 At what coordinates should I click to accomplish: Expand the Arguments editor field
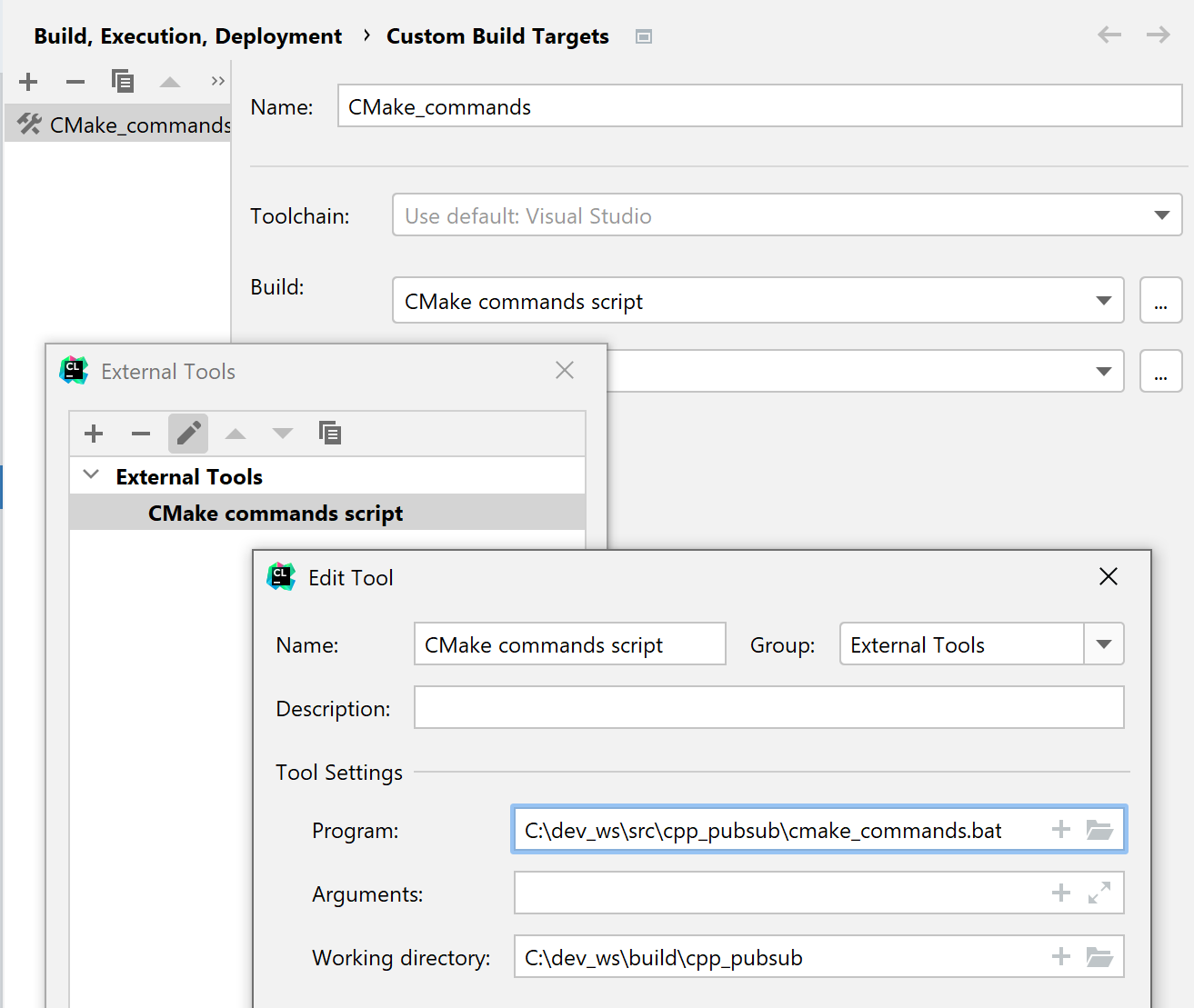[x=1100, y=893]
